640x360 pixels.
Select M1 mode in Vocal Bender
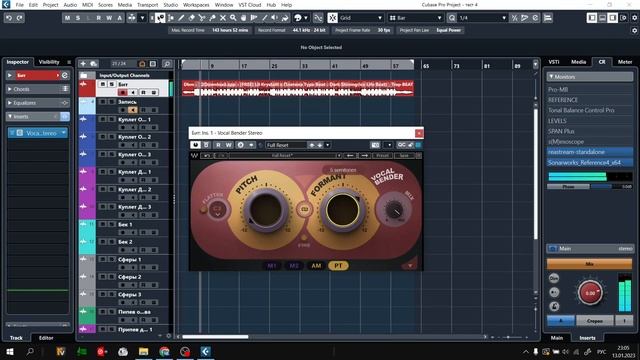point(272,266)
